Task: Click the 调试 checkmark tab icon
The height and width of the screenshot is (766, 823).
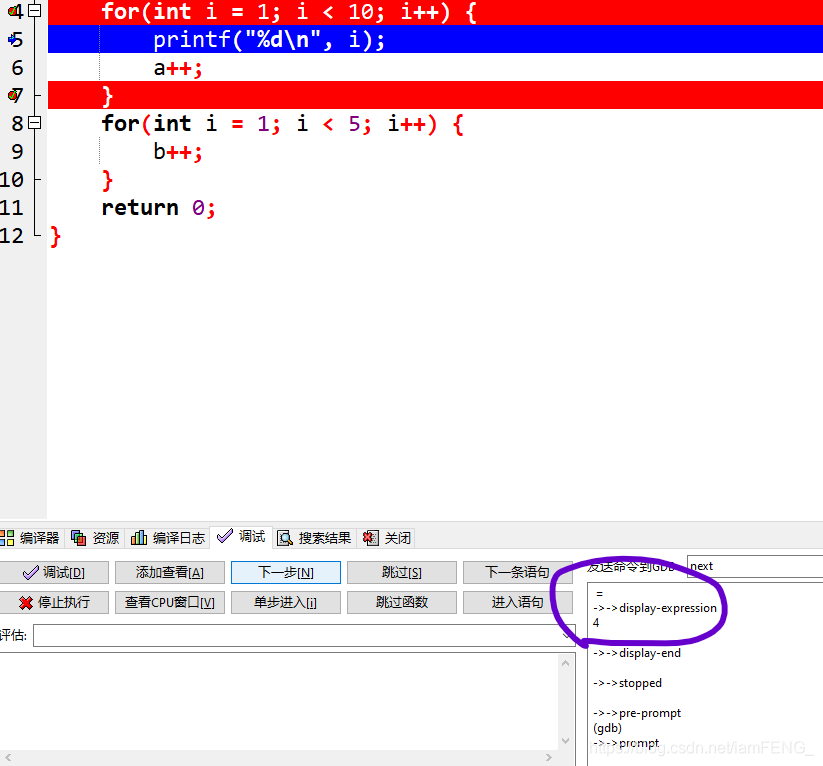Action: [x=225, y=536]
